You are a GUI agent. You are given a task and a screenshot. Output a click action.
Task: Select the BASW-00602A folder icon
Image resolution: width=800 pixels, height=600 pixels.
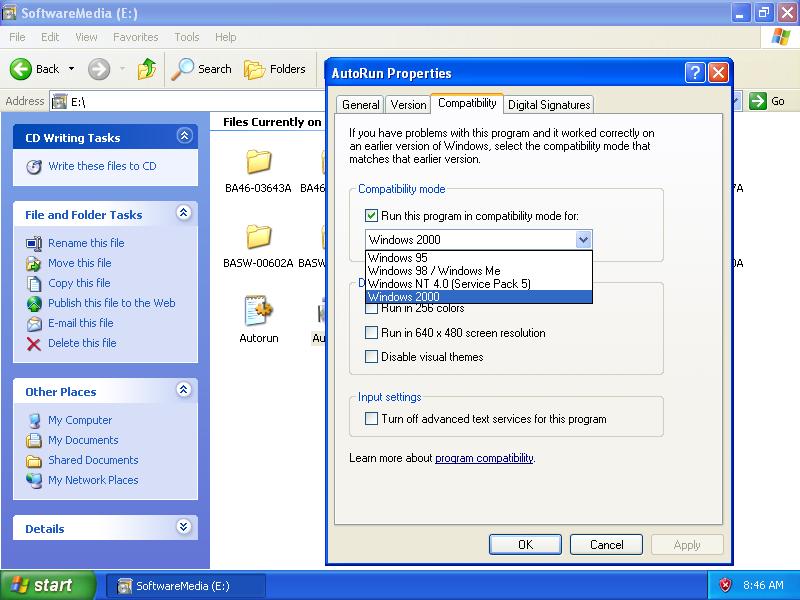(259, 237)
